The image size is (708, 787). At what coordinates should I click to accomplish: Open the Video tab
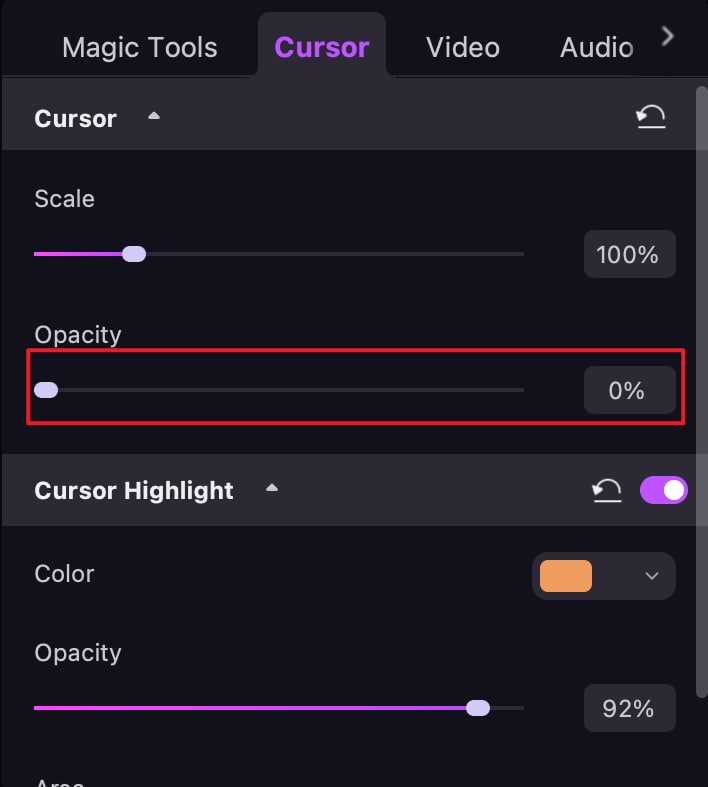[x=462, y=47]
